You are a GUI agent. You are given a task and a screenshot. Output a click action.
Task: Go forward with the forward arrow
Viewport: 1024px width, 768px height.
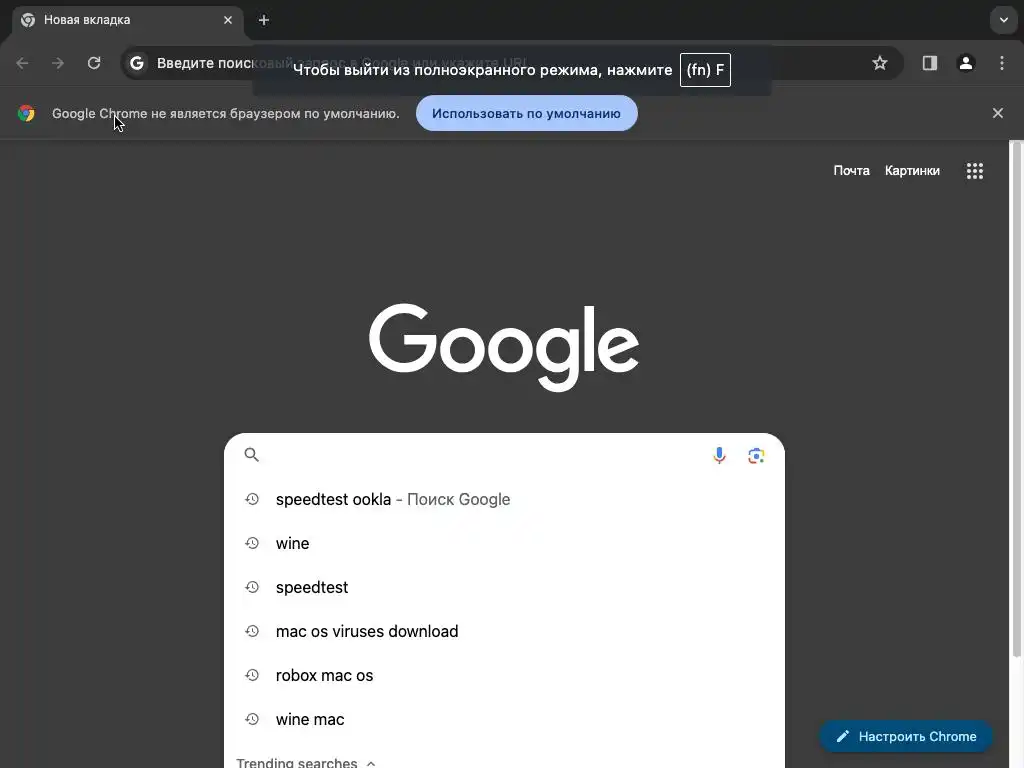[x=58, y=63]
